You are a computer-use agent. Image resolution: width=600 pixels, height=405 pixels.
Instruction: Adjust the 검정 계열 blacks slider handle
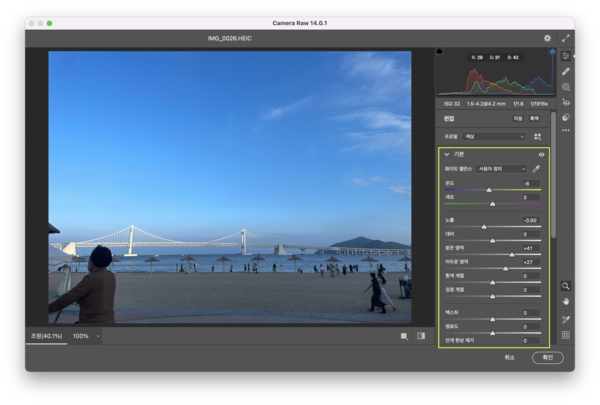492,296
